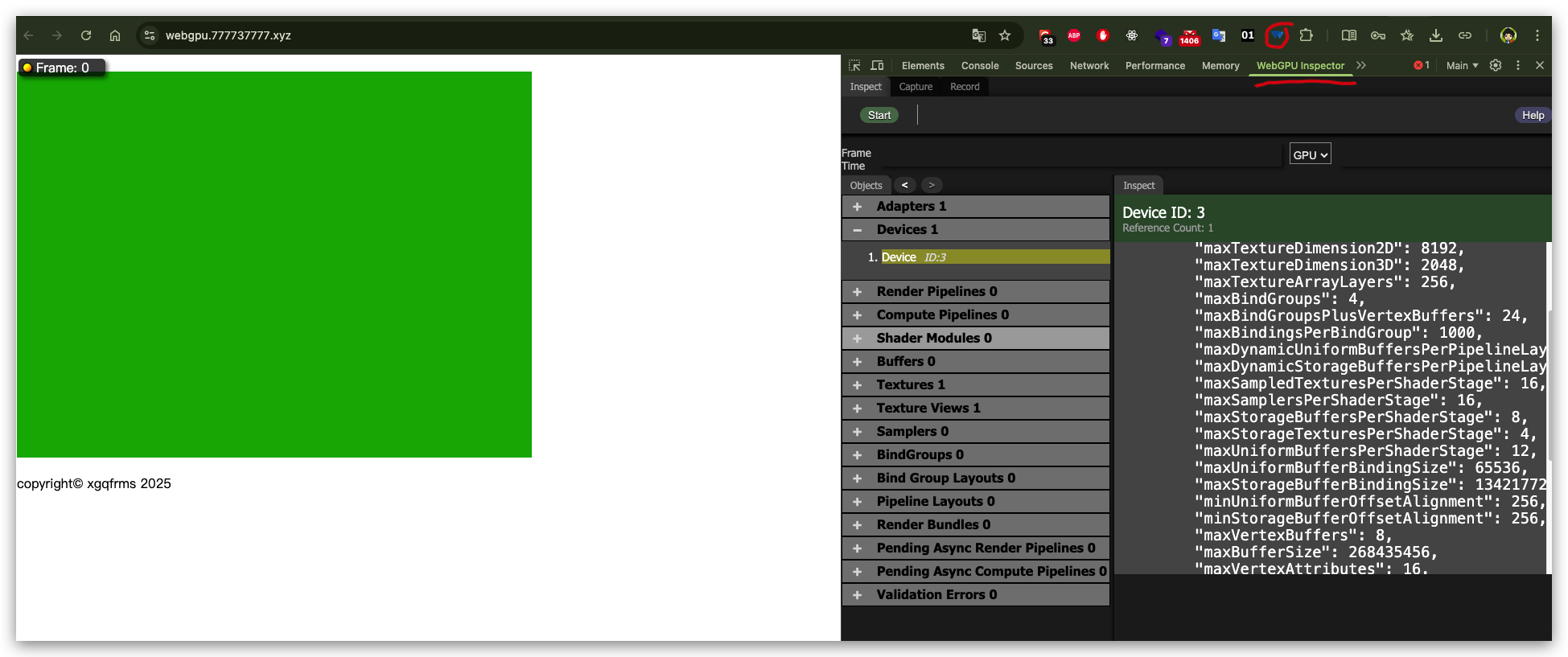Go to previous object with < button
Screen dimensions: 1568x657
pyautogui.click(x=905, y=185)
